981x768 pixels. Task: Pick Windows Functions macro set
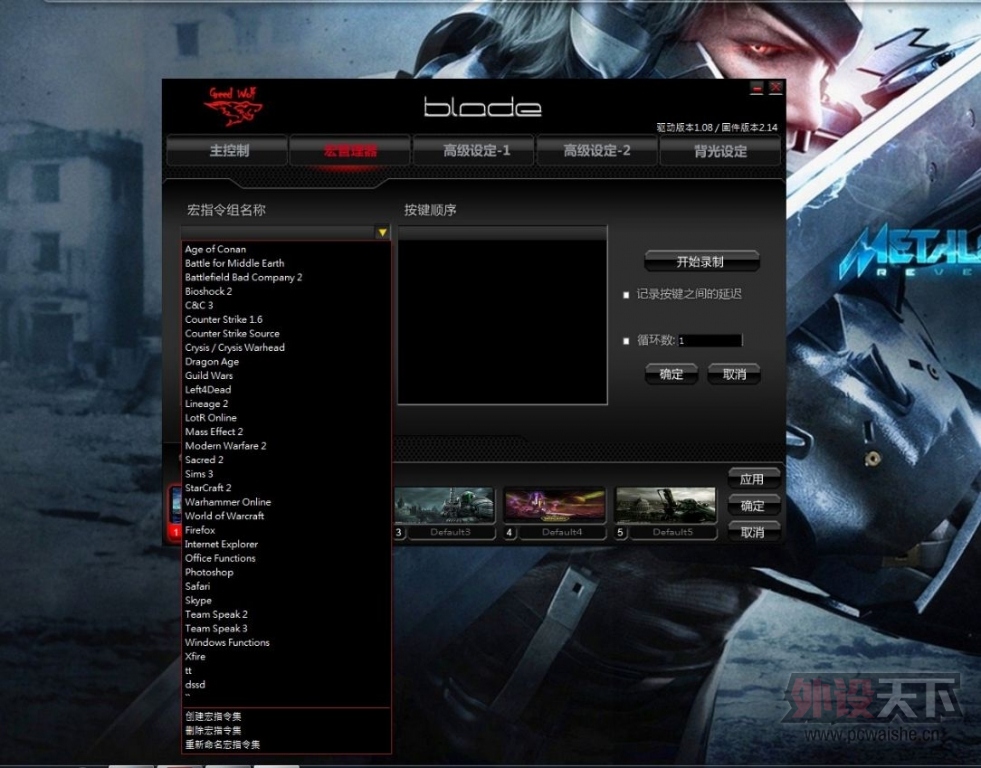click(x=227, y=643)
